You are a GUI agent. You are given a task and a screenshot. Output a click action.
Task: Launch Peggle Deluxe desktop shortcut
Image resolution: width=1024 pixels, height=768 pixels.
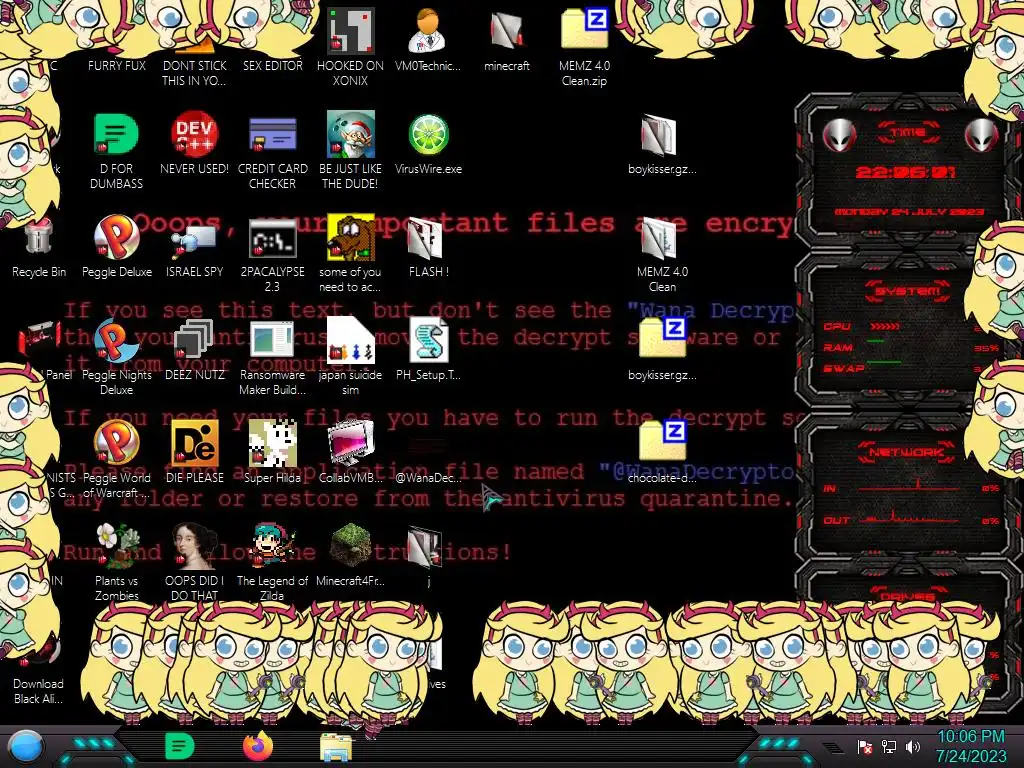point(117,246)
